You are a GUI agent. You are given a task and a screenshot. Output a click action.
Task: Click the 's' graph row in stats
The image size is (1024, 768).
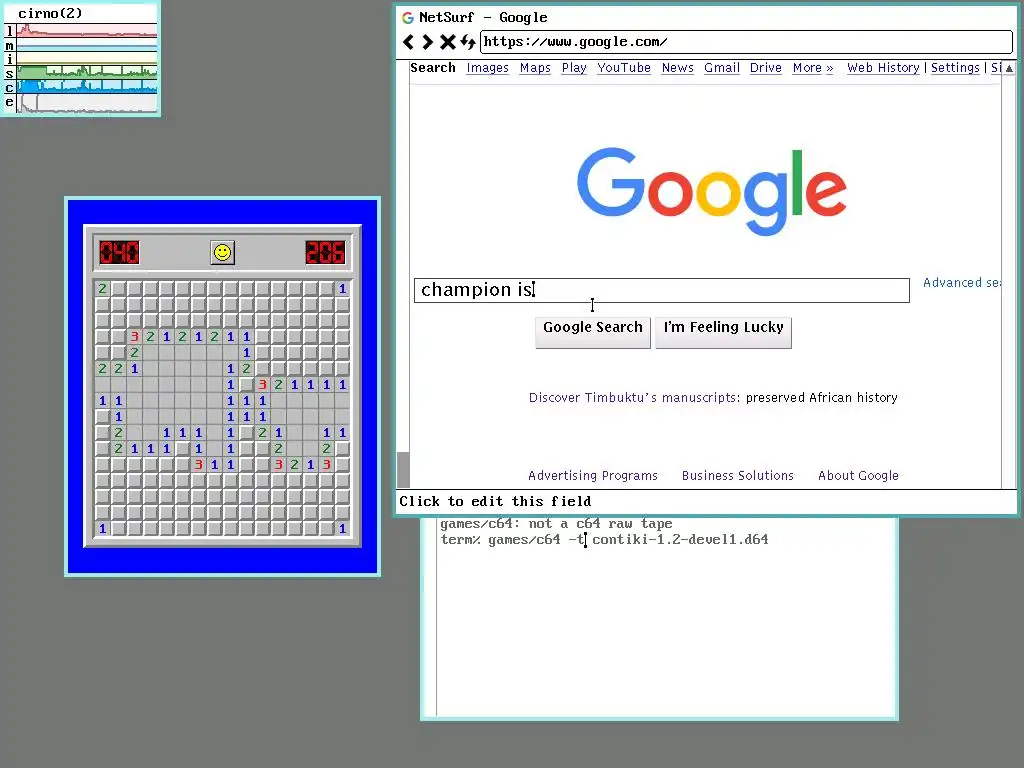tap(81, 73)
